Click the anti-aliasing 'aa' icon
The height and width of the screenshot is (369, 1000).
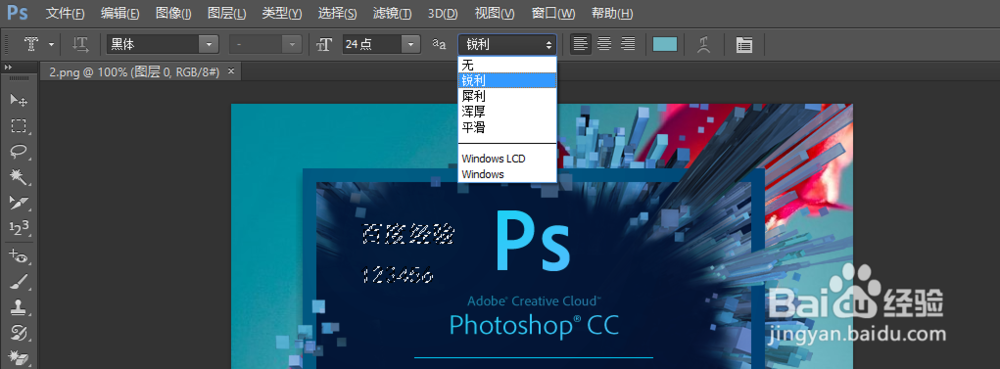click(439, 44)
